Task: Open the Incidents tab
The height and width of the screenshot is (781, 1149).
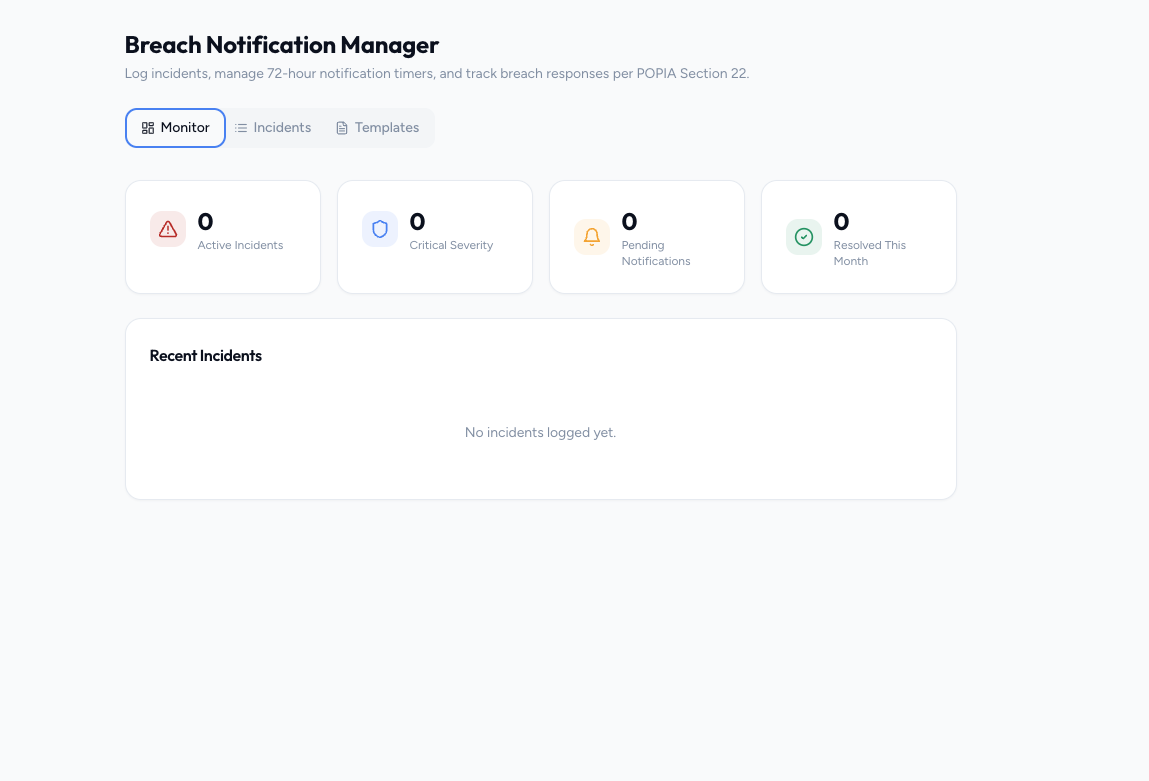Action: coord(273,127)
